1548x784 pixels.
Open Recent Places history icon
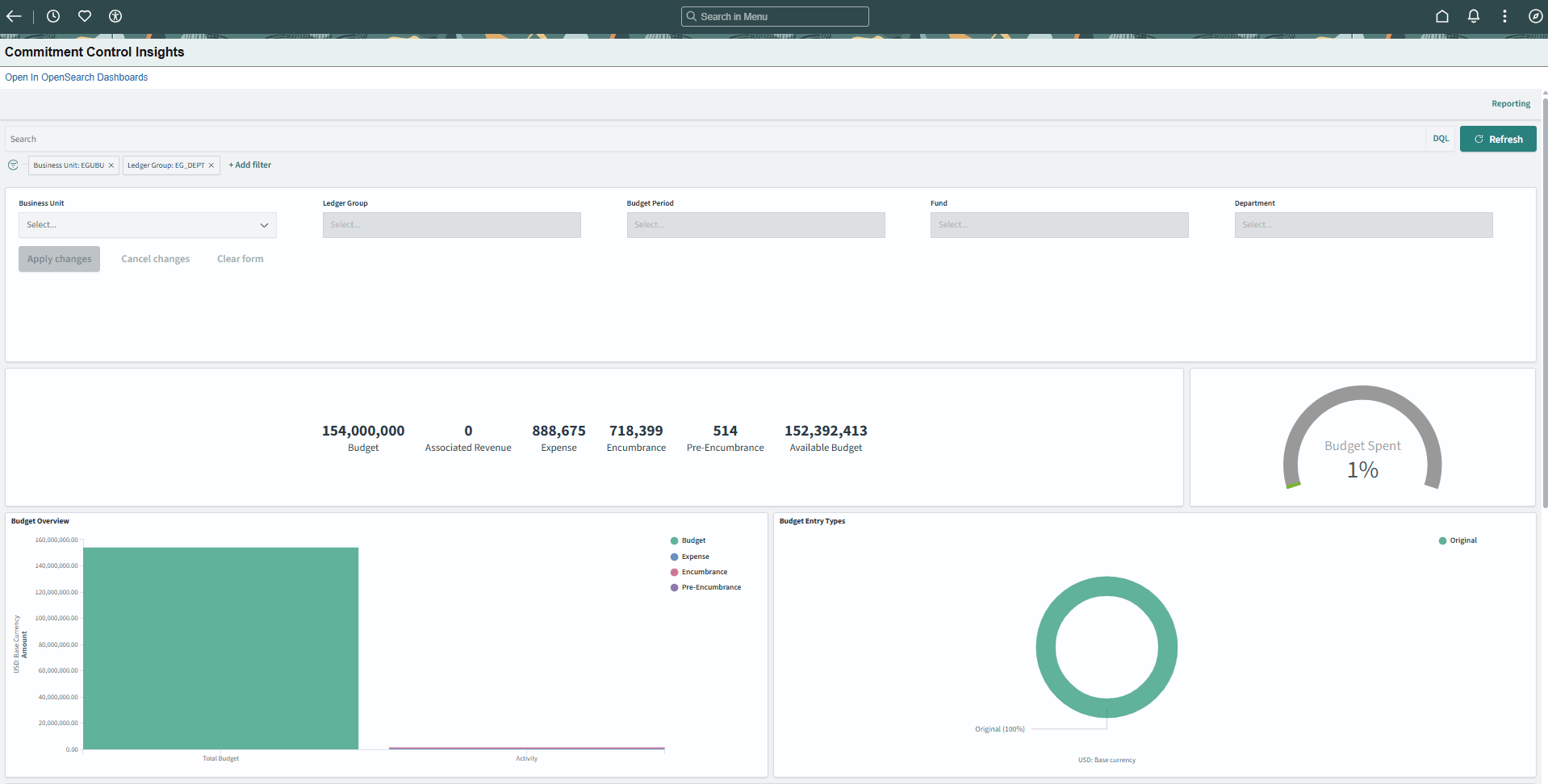(52, 16)
